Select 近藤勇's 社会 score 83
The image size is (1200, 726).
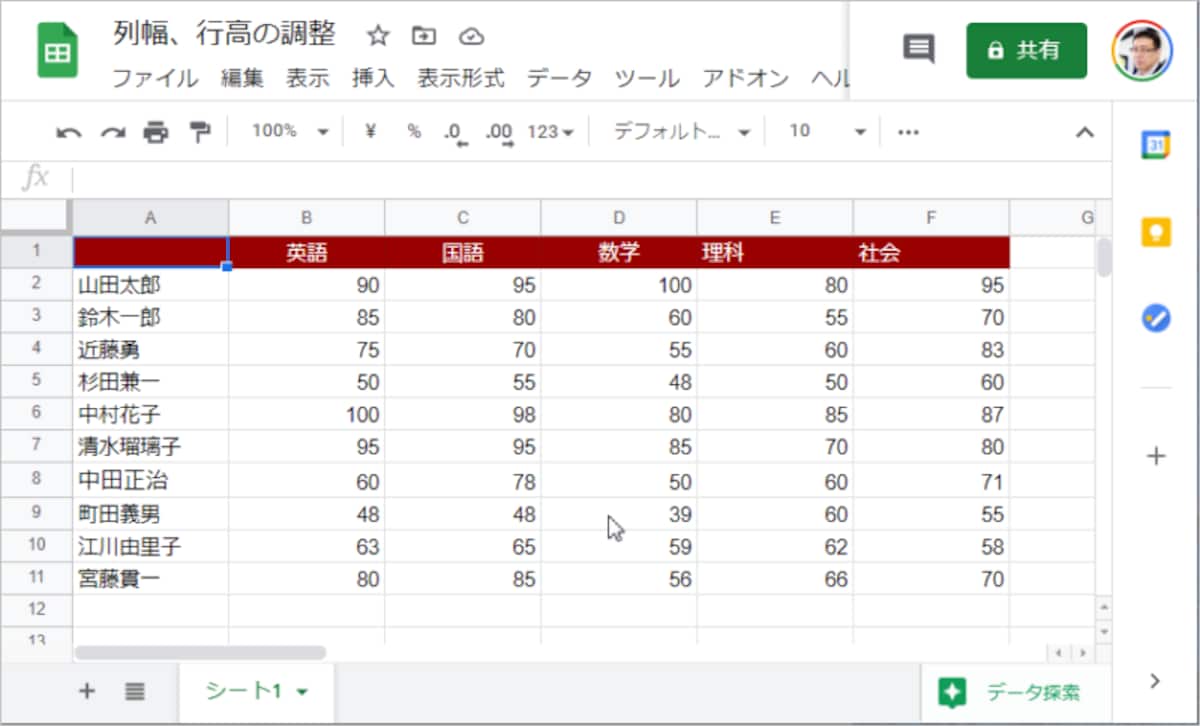click(x=931, y=350)
